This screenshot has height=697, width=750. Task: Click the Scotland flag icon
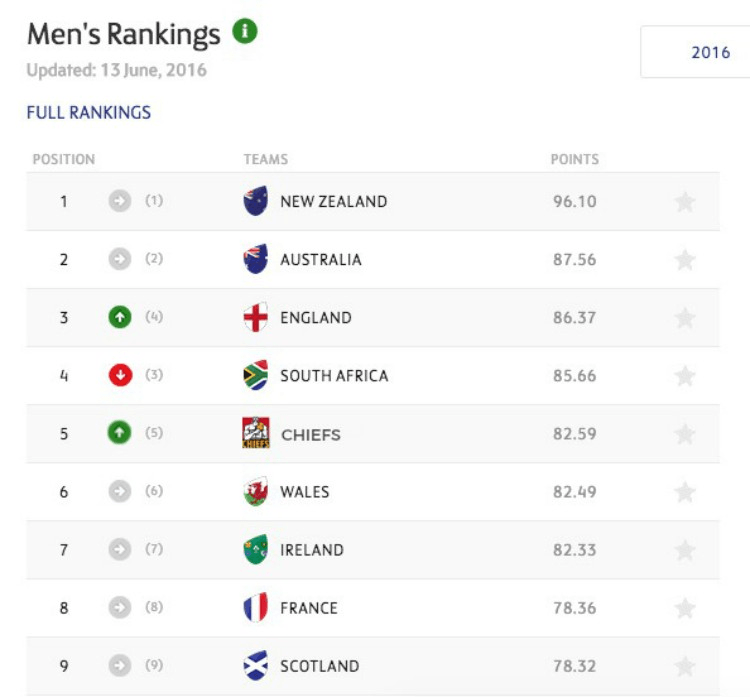pyautogui.click(x=256, y=666)
